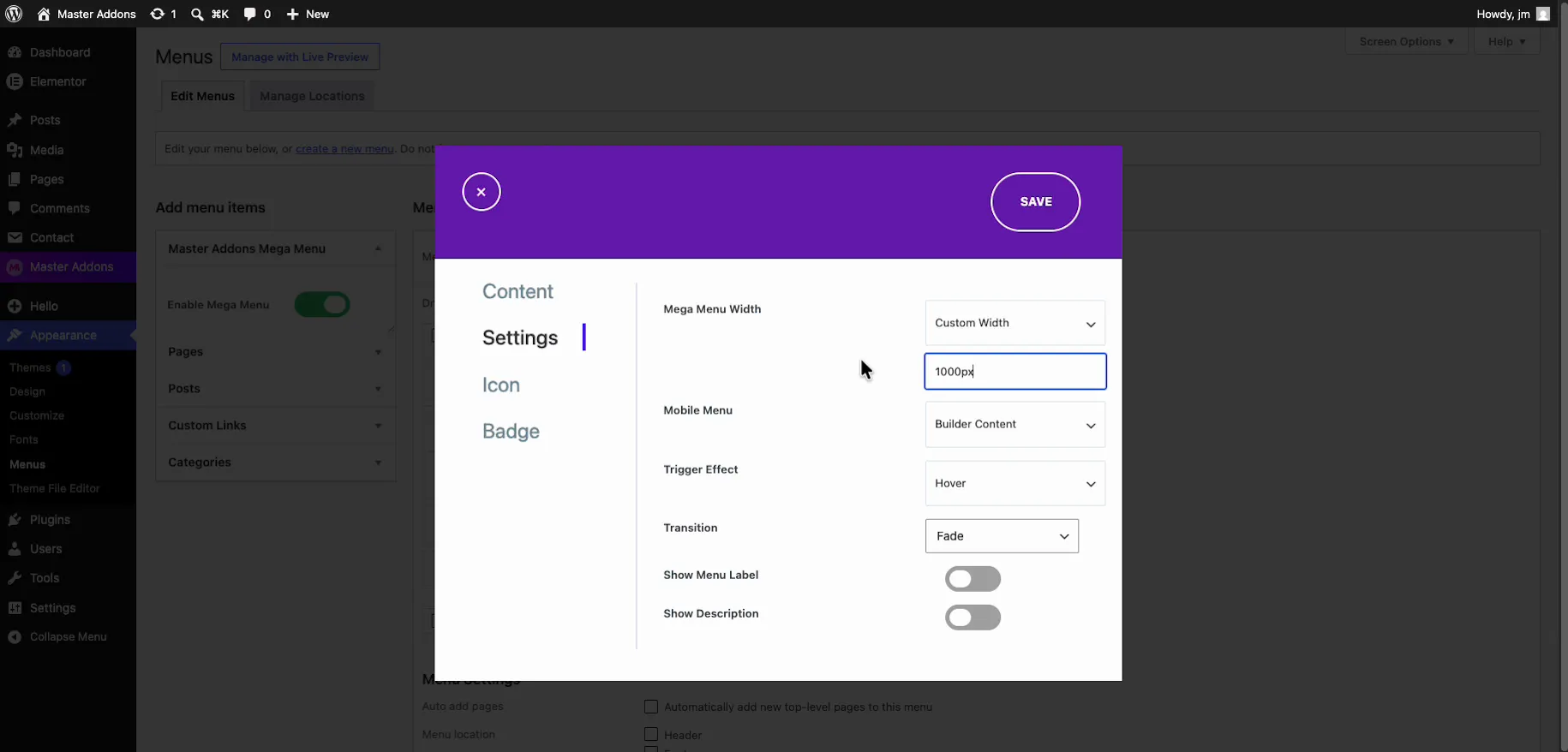Switch to the Badge tab

tap(511, 431)
